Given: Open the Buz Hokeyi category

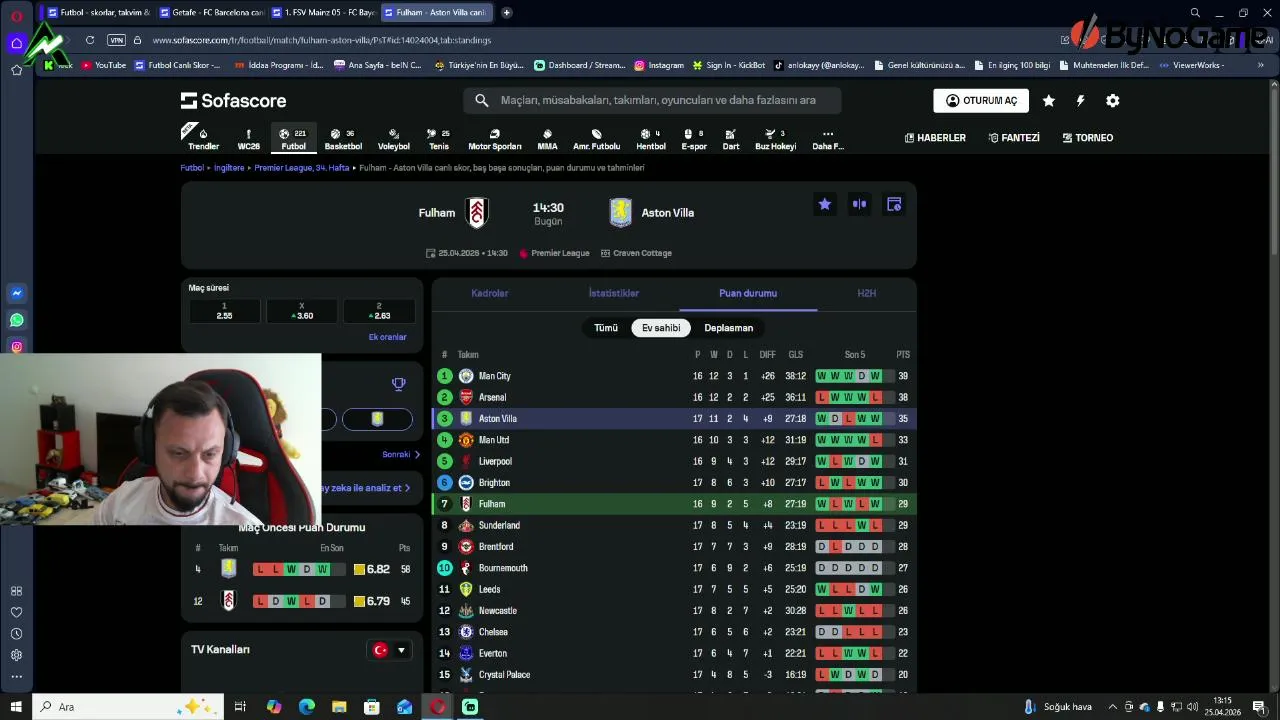Looking at the screenshot, I should point(776,139).
